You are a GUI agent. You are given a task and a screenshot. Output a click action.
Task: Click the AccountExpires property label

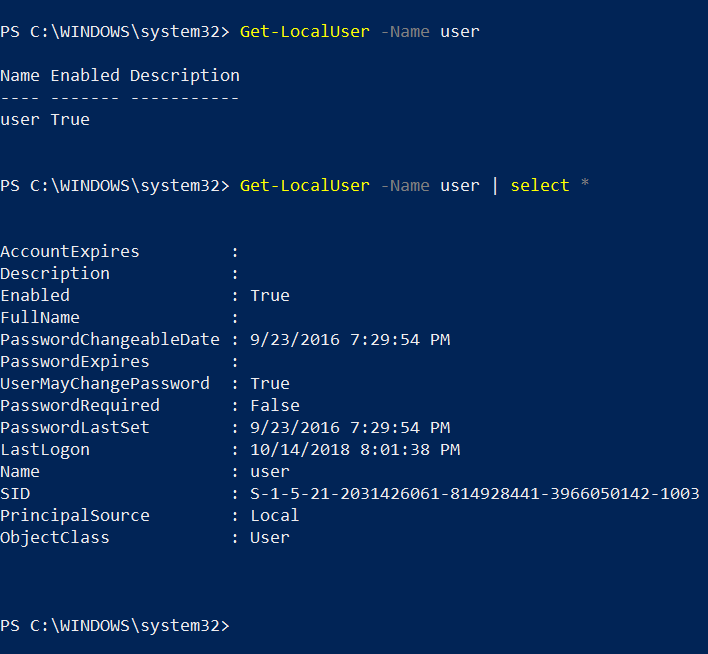[70, 252]
